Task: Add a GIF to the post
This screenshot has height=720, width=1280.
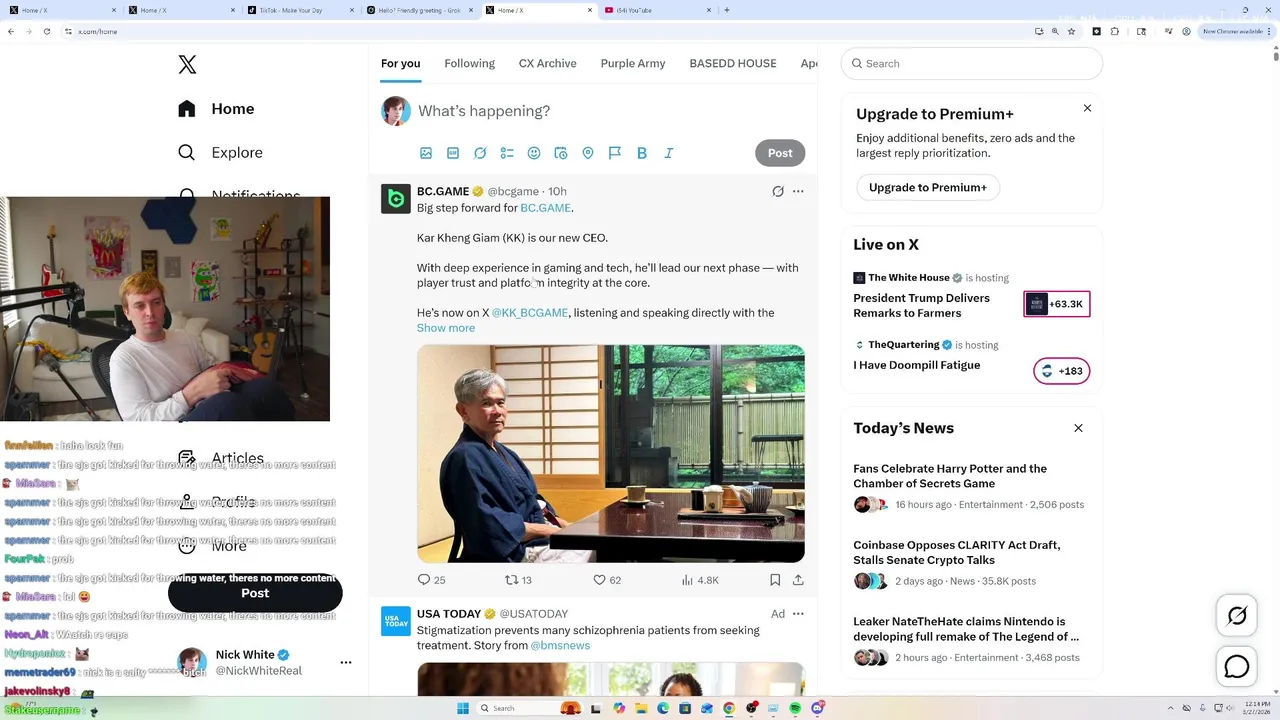Action: tap(453, 153)
